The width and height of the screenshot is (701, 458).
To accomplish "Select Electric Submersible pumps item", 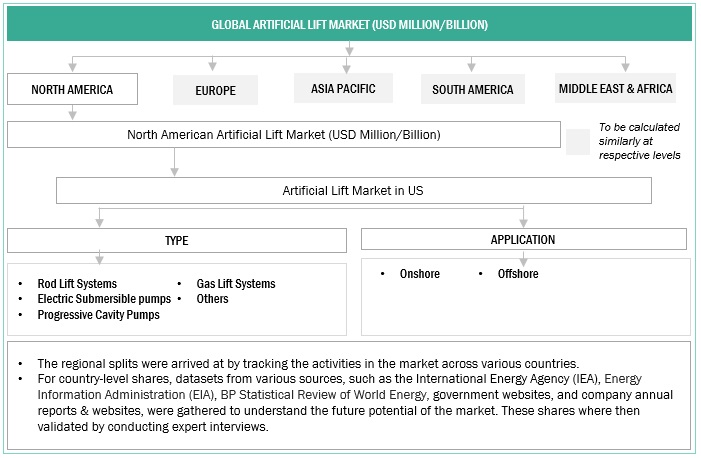I will pos(104,299).
